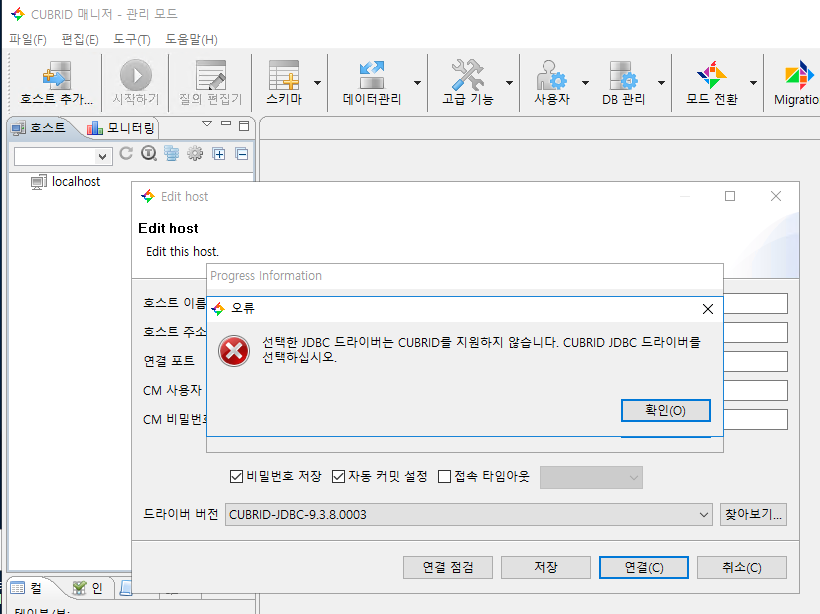Click the Migration toolbar icon
This screenshot has height=614, width=820.
[x=799, y=75]
